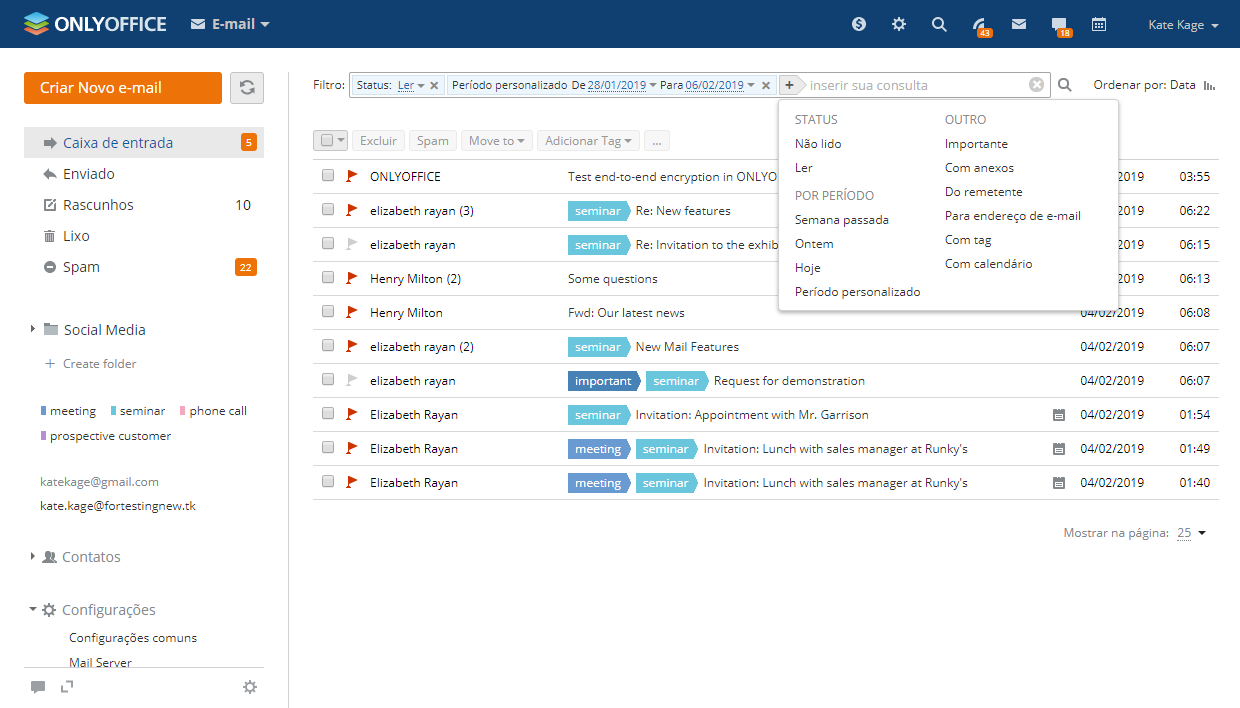The width and height of the screenshot is (1240, 708).
Task: Select 'Semana passada' period filter
Action: (x=841, y=220)
